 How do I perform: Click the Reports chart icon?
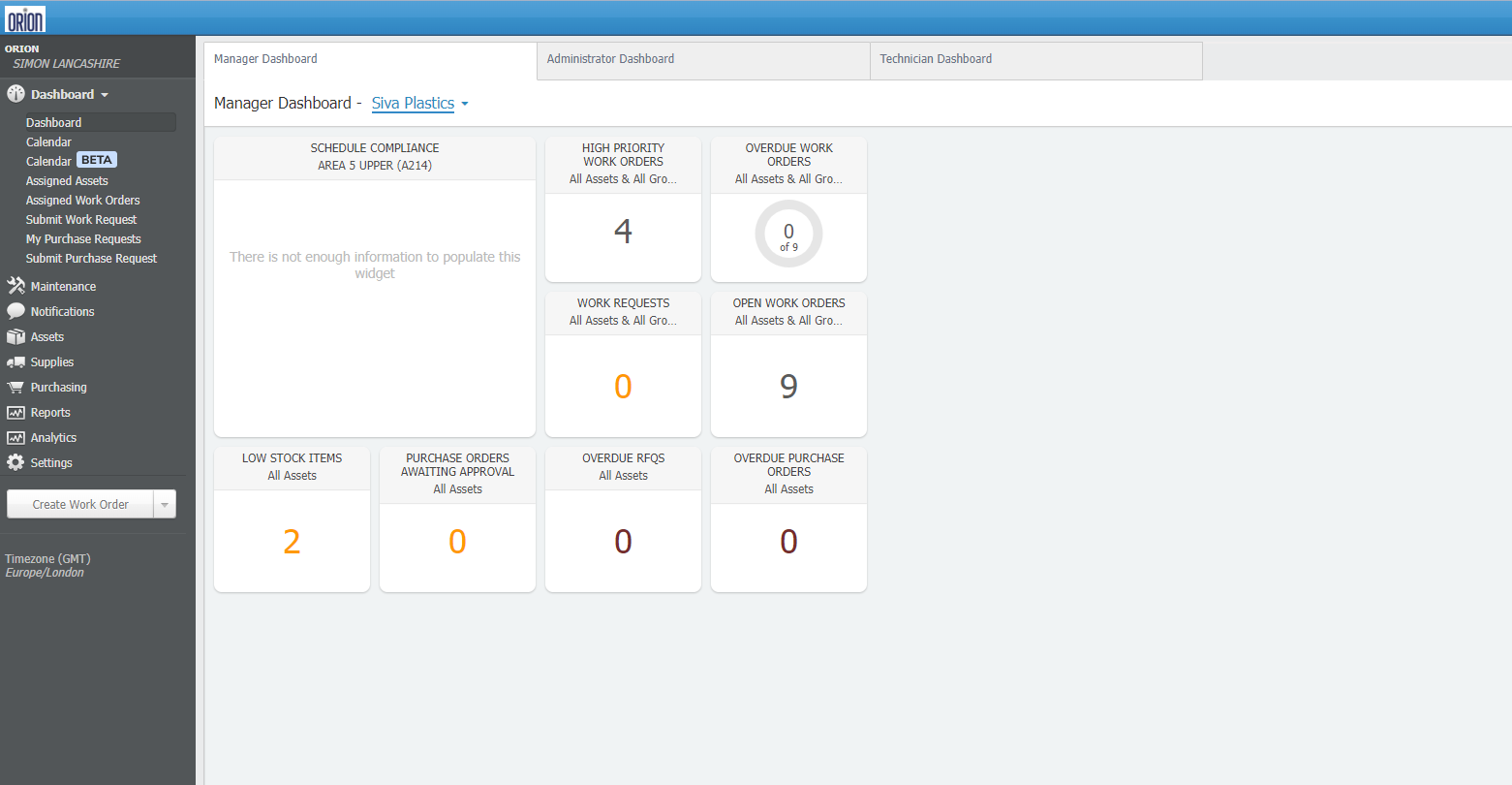[15, 412]
